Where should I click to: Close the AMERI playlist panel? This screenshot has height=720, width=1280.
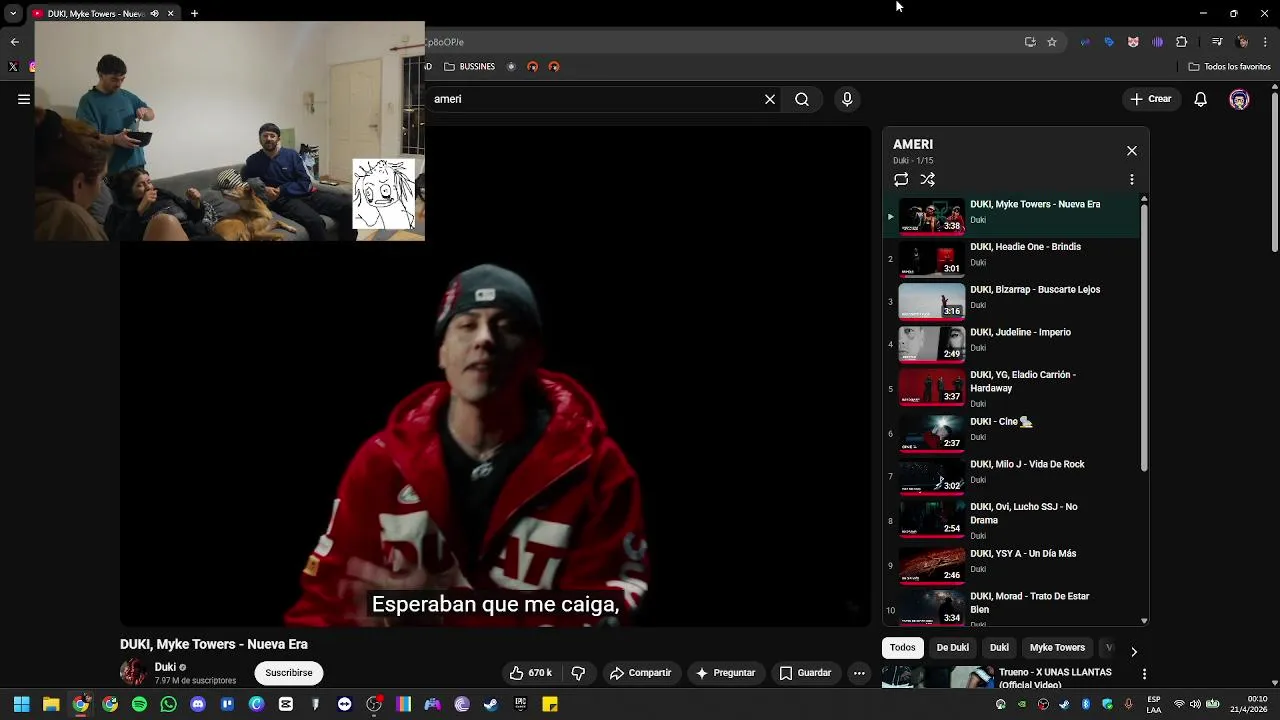click(x=1132, y=151)
